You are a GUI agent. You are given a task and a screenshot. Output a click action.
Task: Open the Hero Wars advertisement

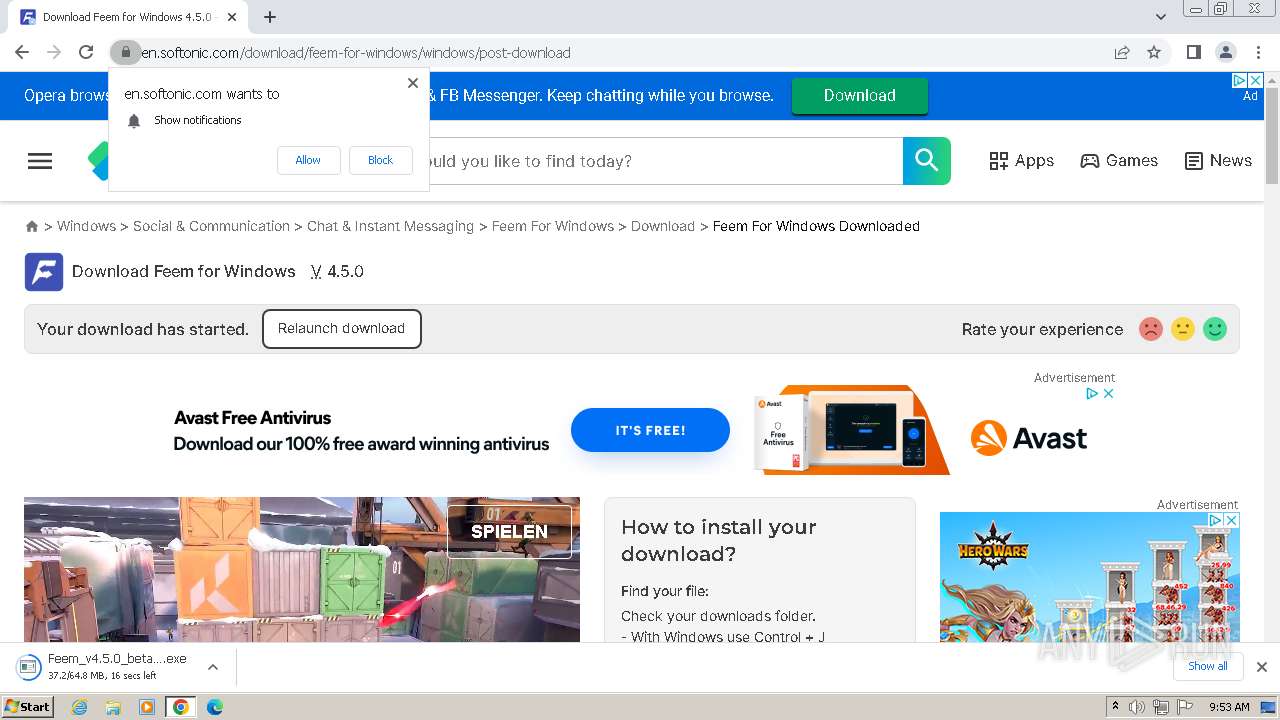click(1090, 578)
